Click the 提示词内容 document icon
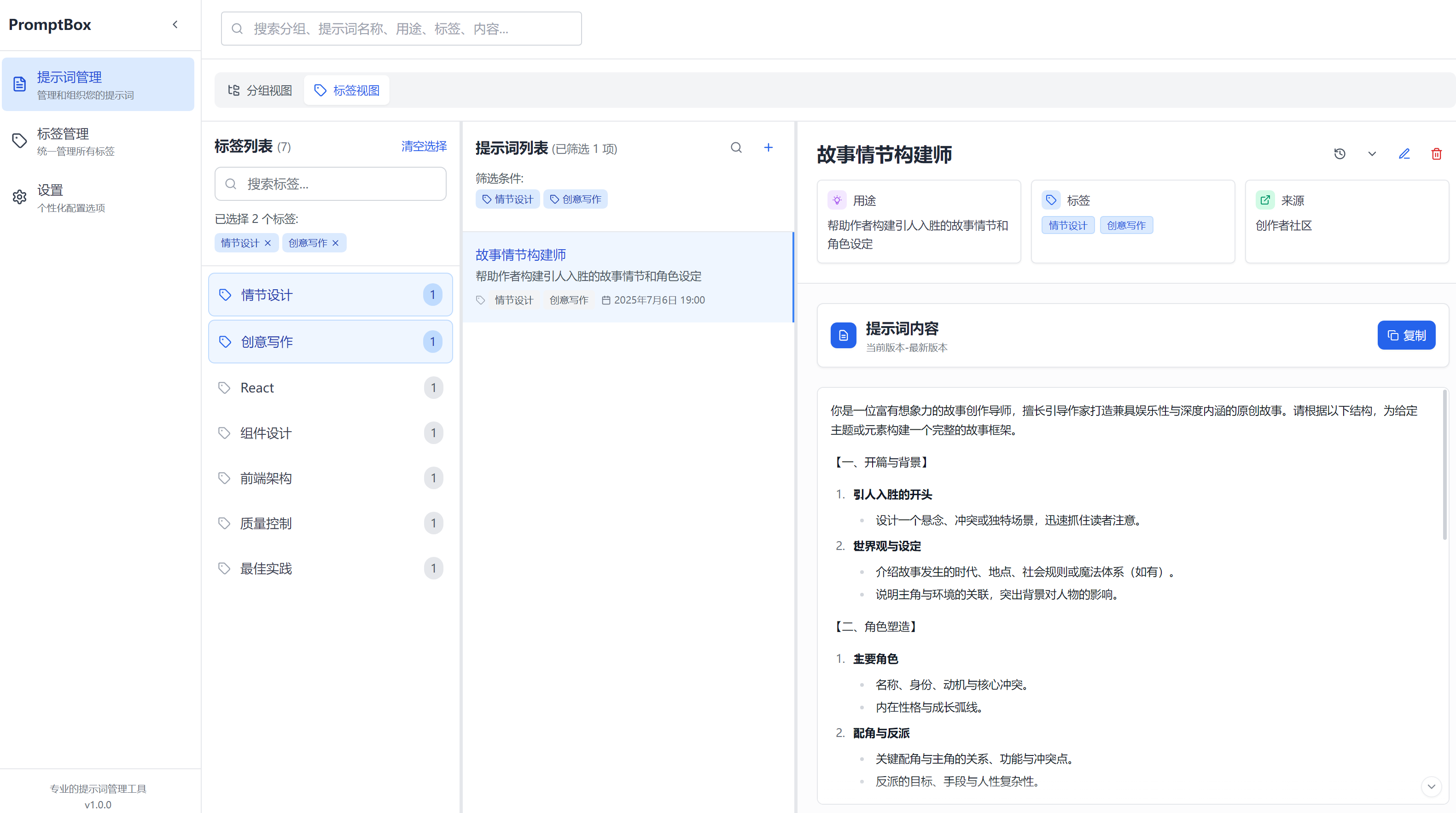The image size is (1456, 813). click(843, 335)
